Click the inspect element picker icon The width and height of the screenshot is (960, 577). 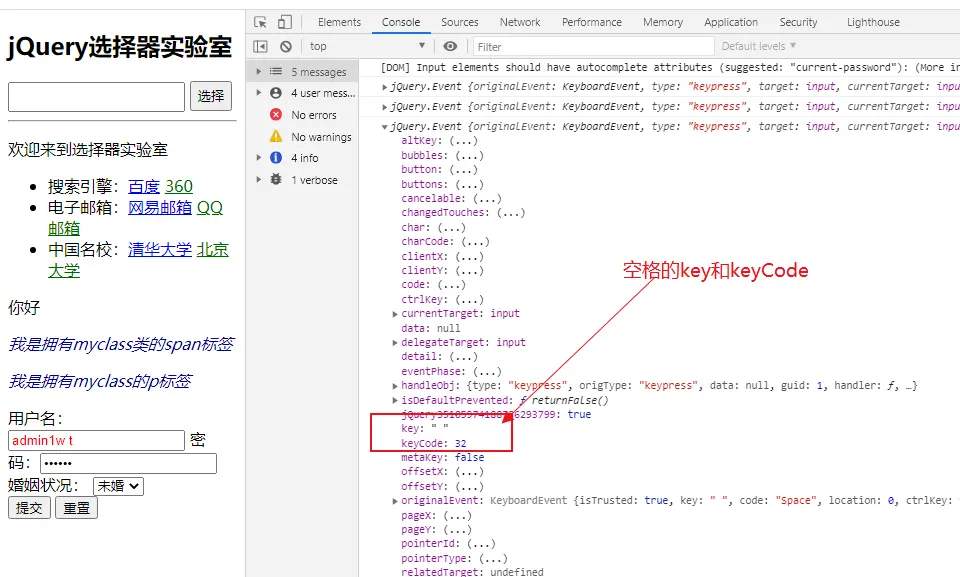[261, 22]
